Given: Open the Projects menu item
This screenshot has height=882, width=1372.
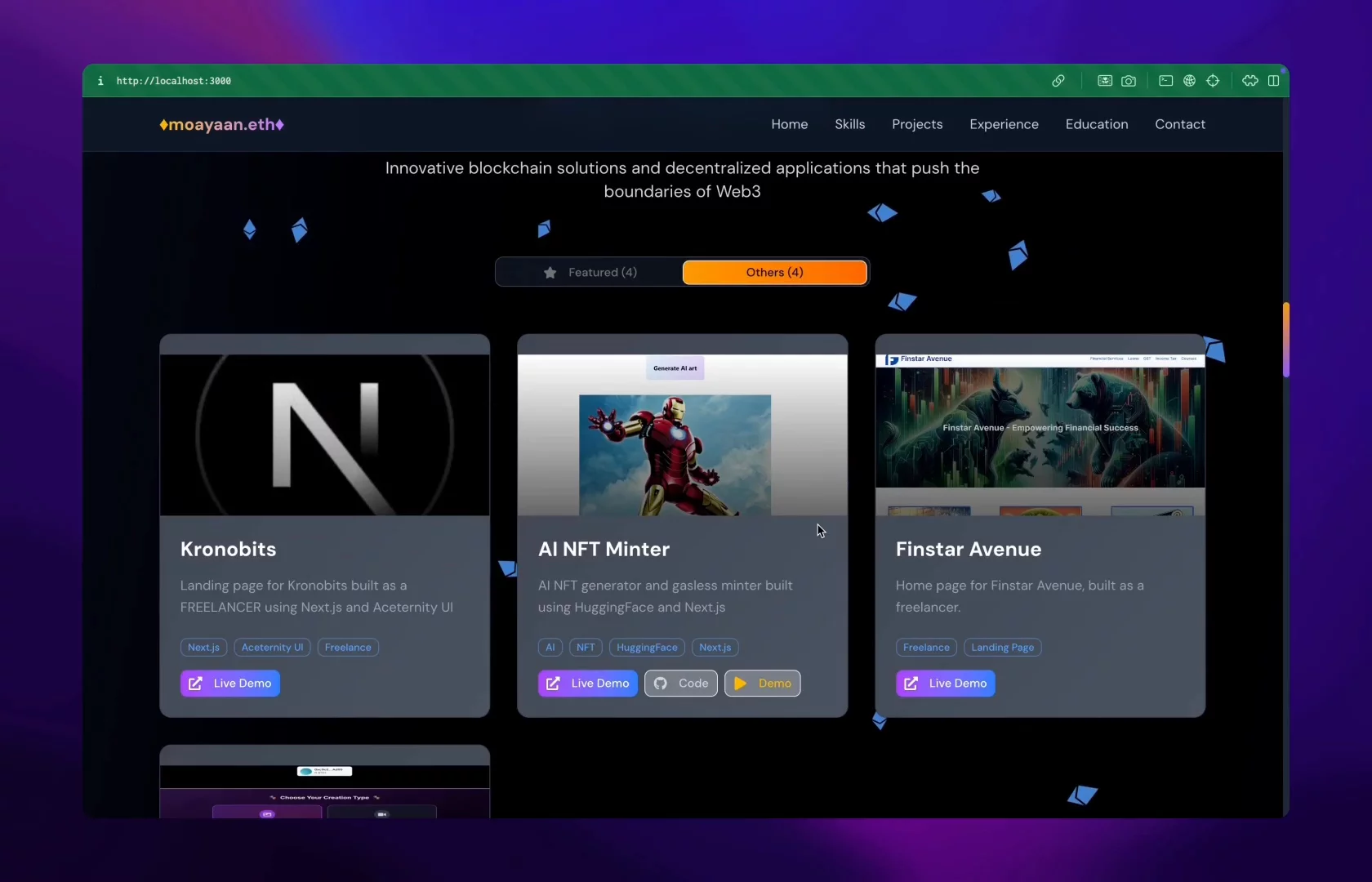Looking at the screenshot, I should coord(916,124).
